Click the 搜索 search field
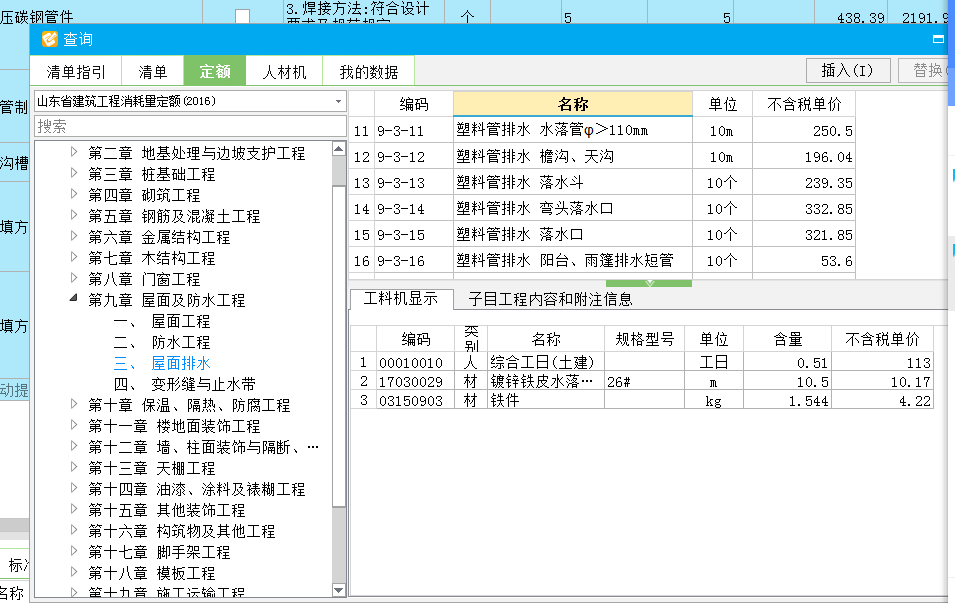 (190, 126)
